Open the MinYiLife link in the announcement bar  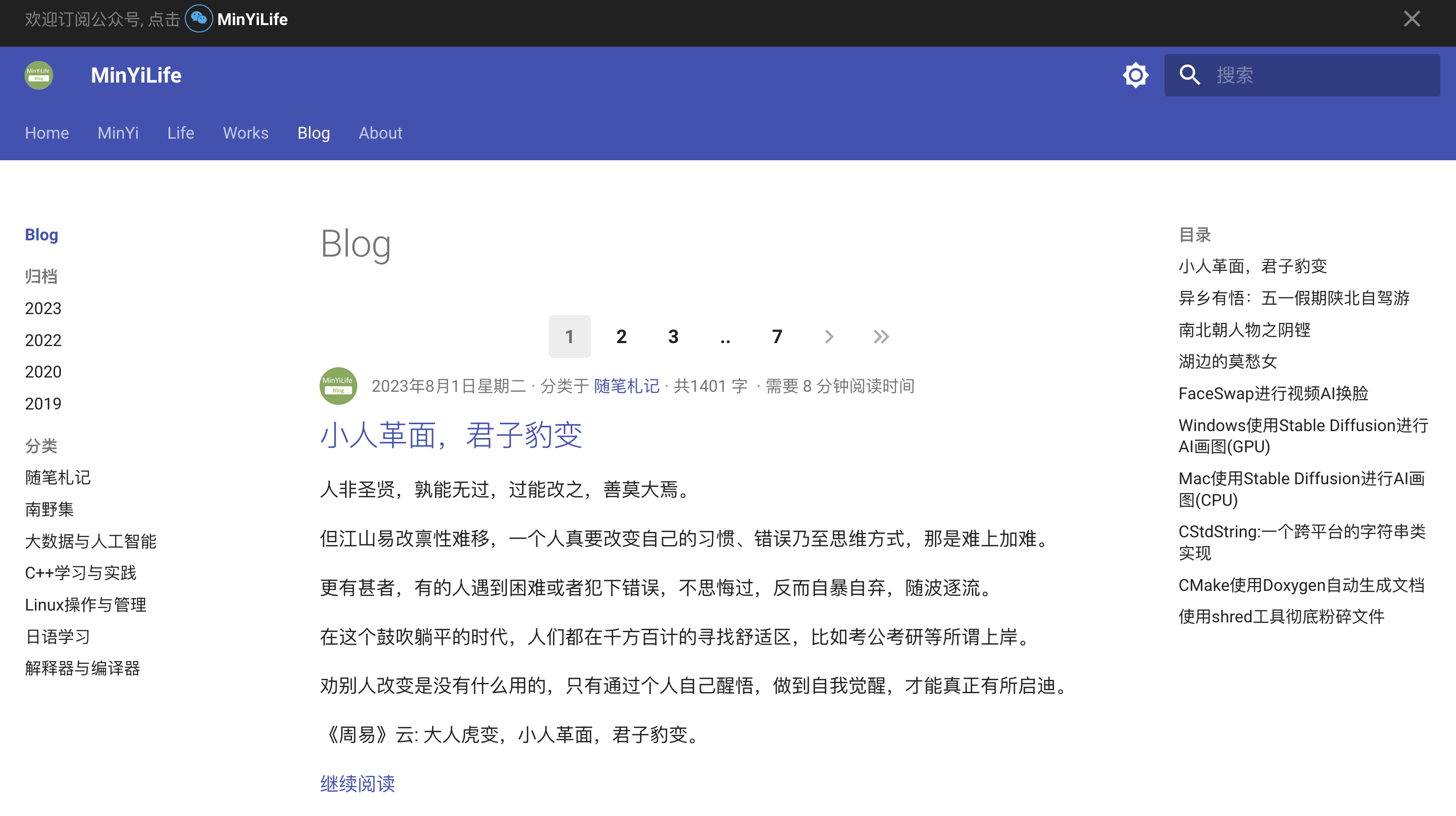[252, 19]
